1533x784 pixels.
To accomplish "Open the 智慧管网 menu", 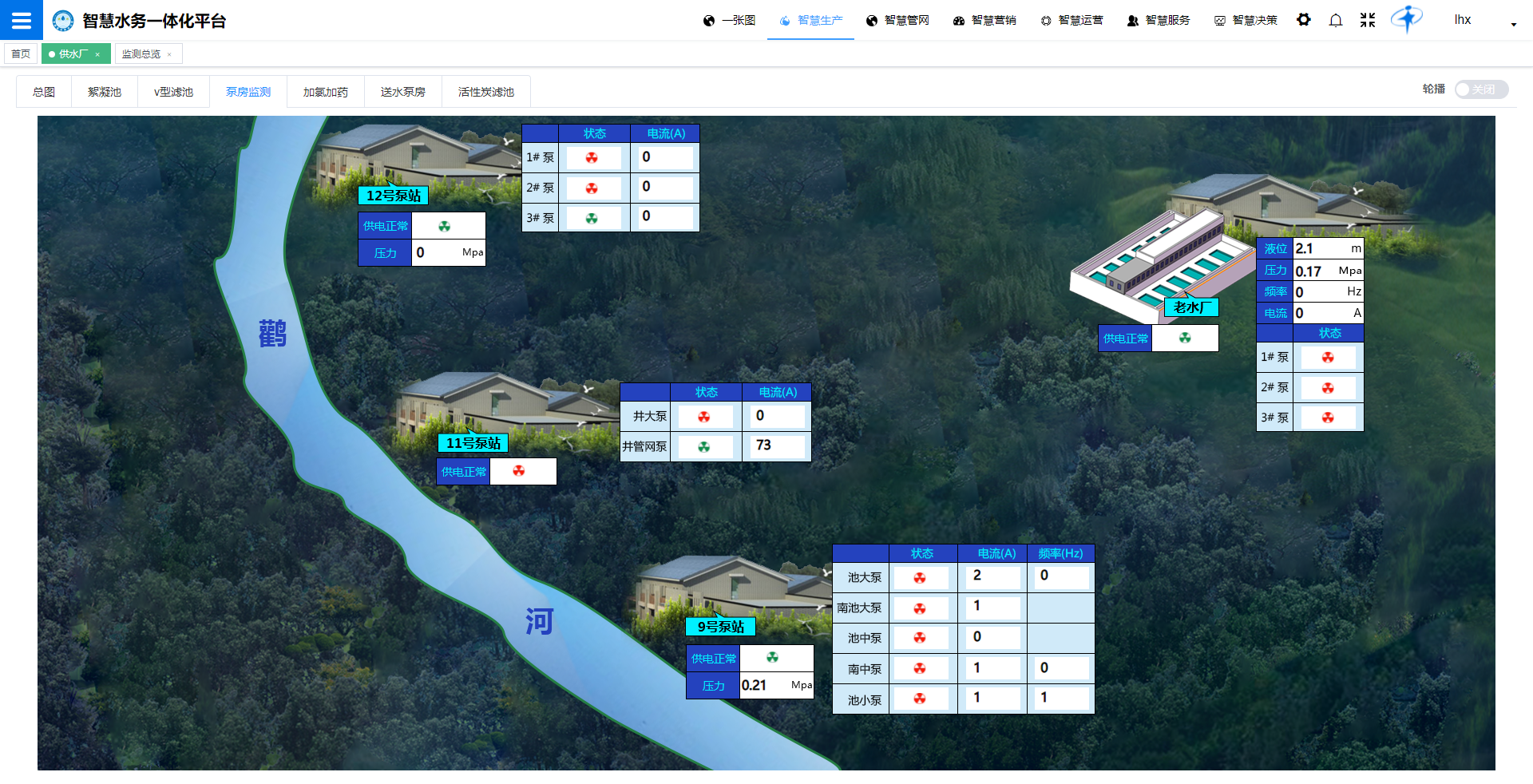I will [897, 20].
